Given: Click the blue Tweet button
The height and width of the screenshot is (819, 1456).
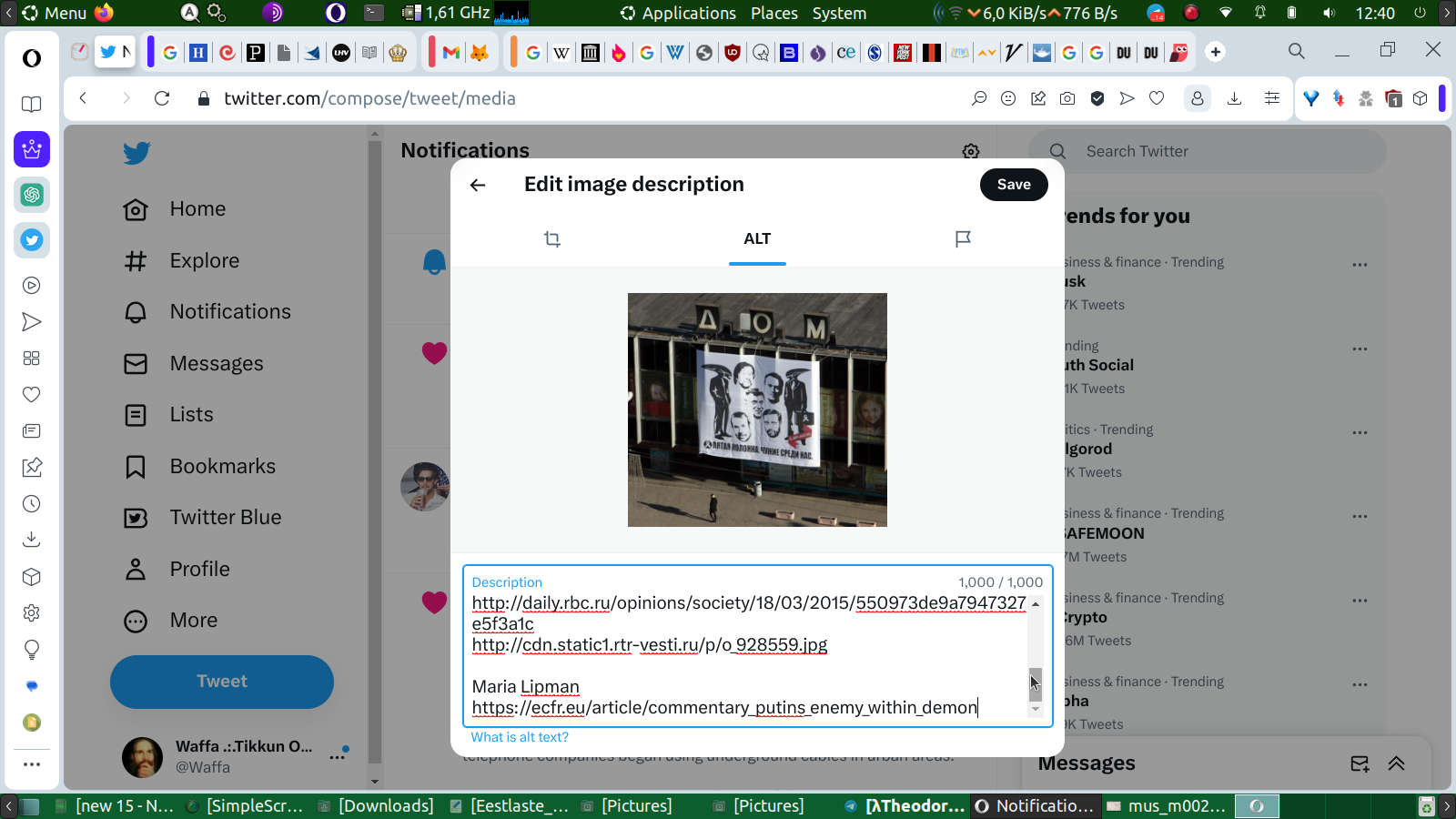Looking at the screenshot, I should pos(222,682).
